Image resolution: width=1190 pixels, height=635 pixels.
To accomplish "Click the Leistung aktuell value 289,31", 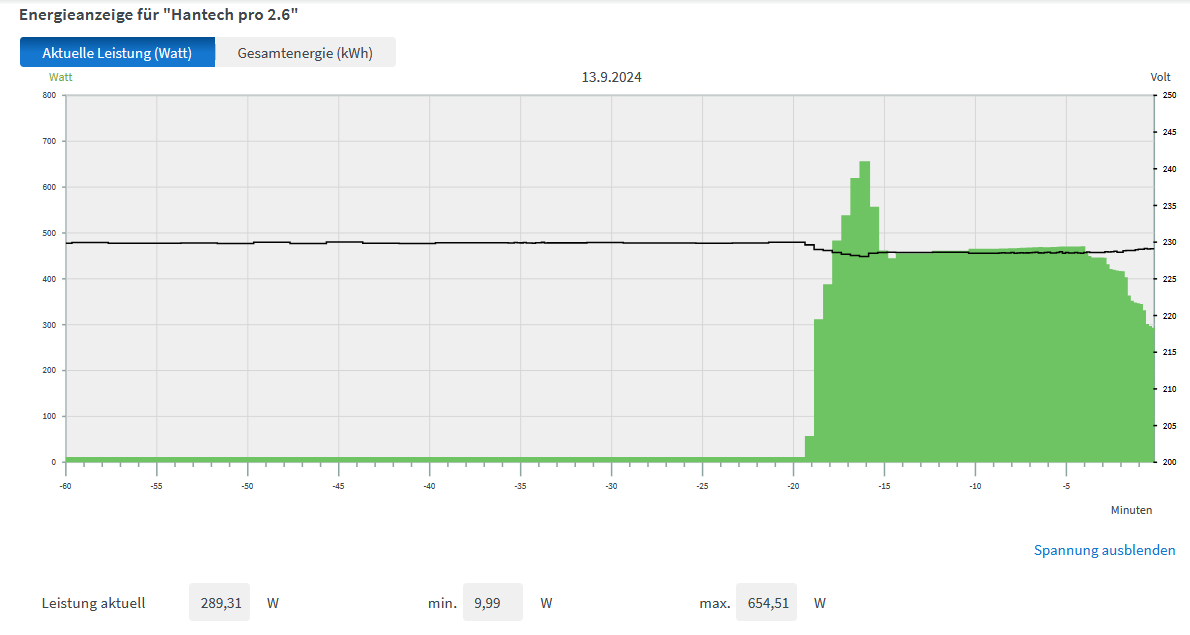I will click(219, 603).
